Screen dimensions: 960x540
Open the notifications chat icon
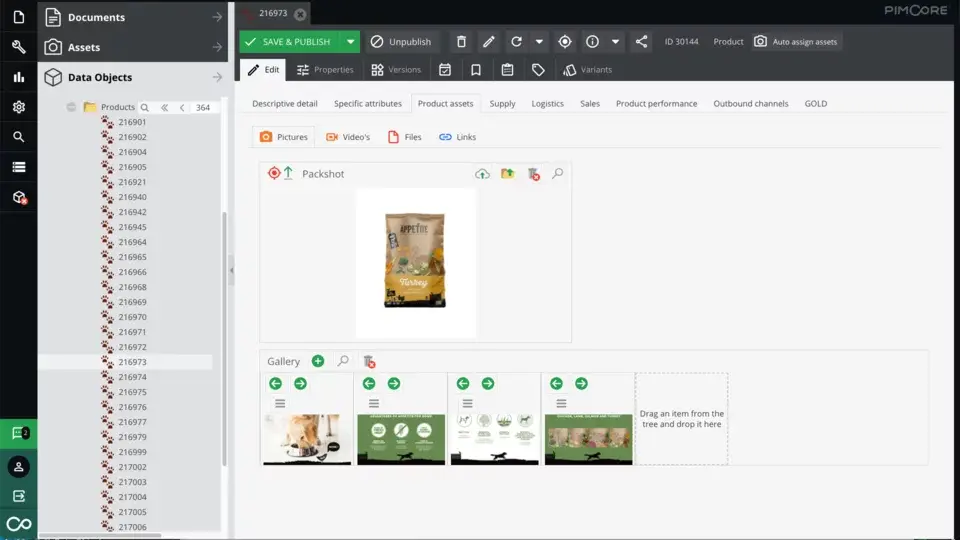pos(18,433)
